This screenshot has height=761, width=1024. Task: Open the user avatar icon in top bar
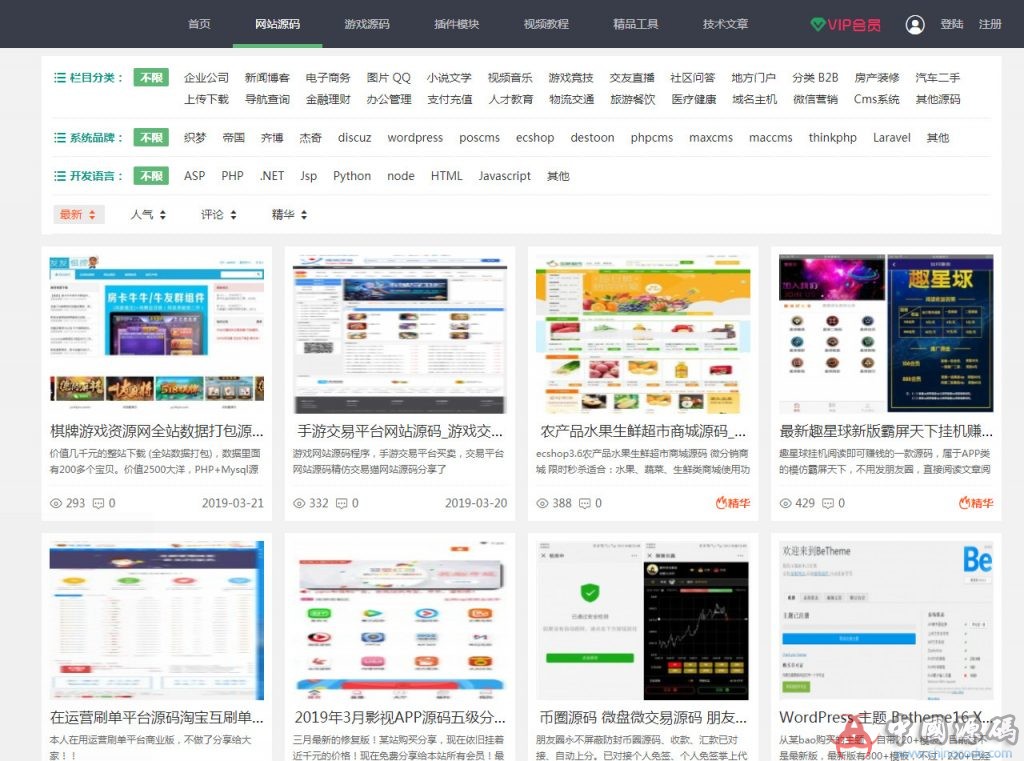click(x=916, y=25)
